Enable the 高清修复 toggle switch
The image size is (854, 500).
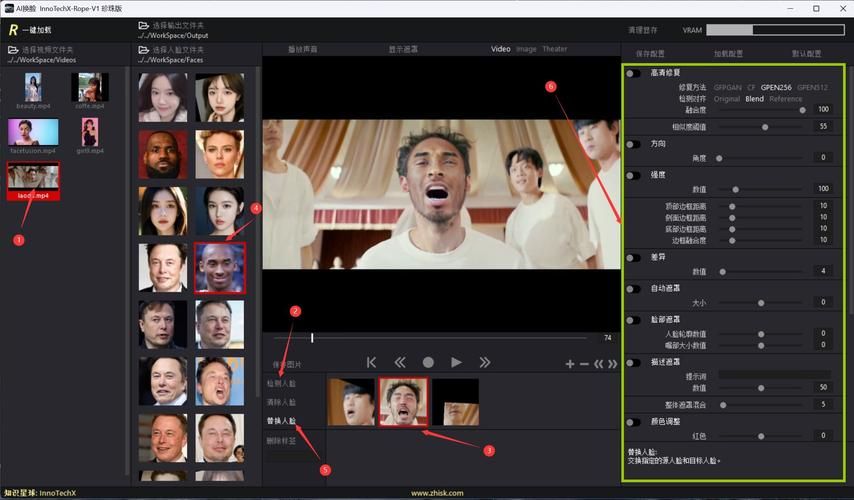[633, 73]
